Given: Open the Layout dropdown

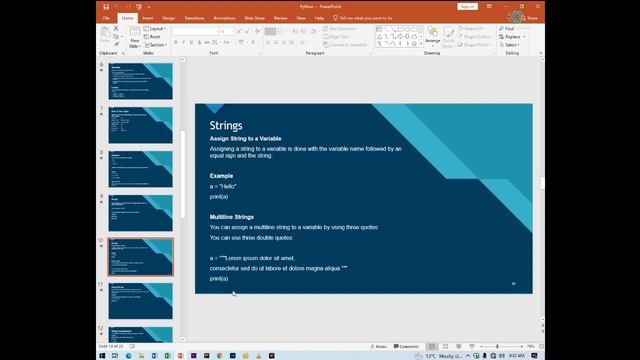Looking at the screenshot, I should [x=155, y=29].
